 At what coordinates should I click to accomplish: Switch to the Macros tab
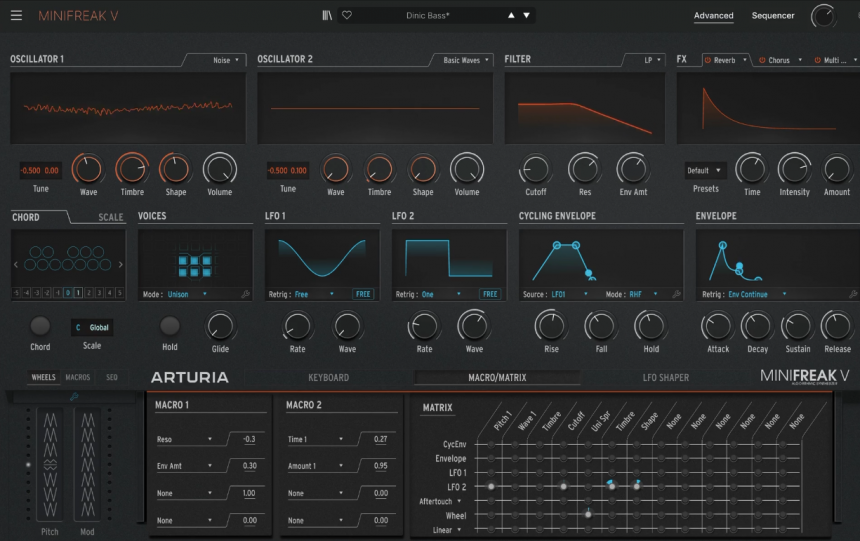77,377
